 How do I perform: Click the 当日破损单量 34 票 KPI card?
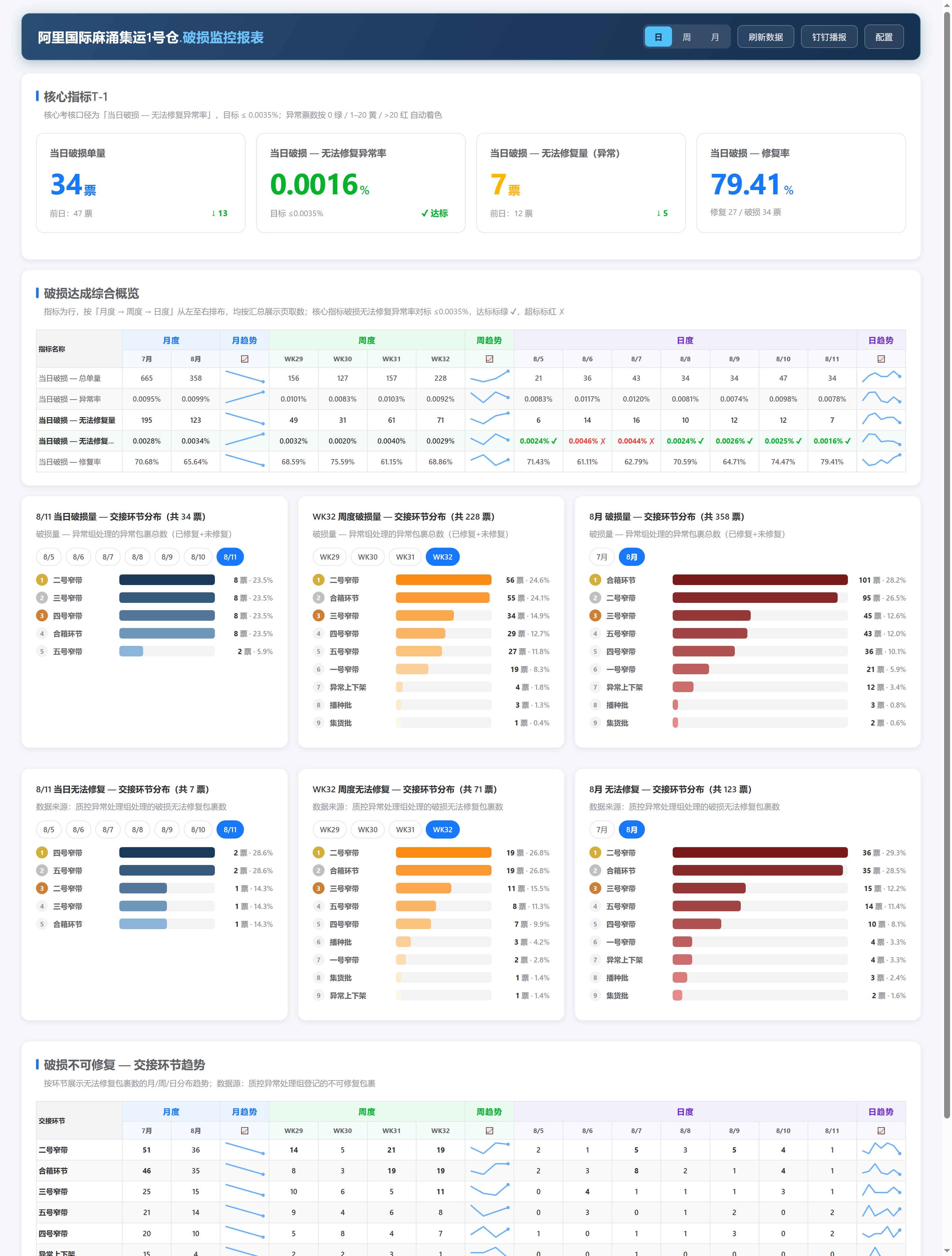(x=140, y=182)
